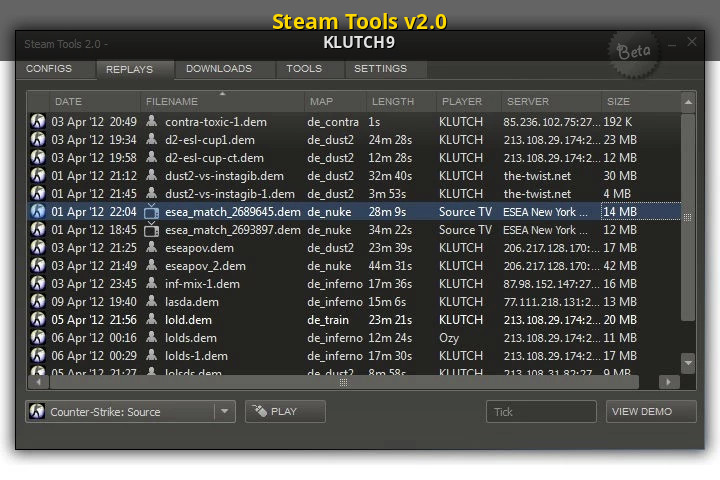Go to the SETTINGS tab

click(380, 69)
